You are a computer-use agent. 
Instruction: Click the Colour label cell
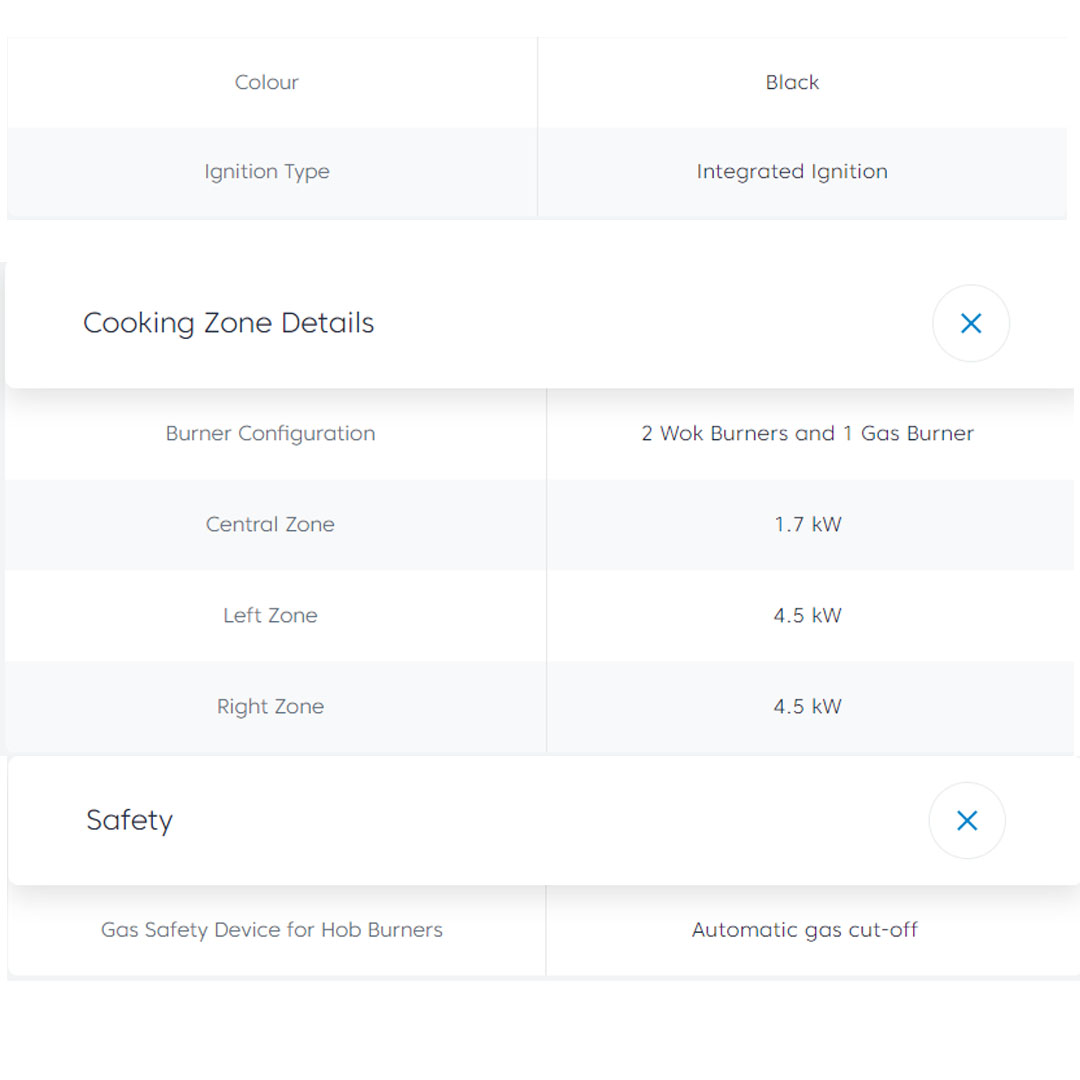(x=267, y=82)
